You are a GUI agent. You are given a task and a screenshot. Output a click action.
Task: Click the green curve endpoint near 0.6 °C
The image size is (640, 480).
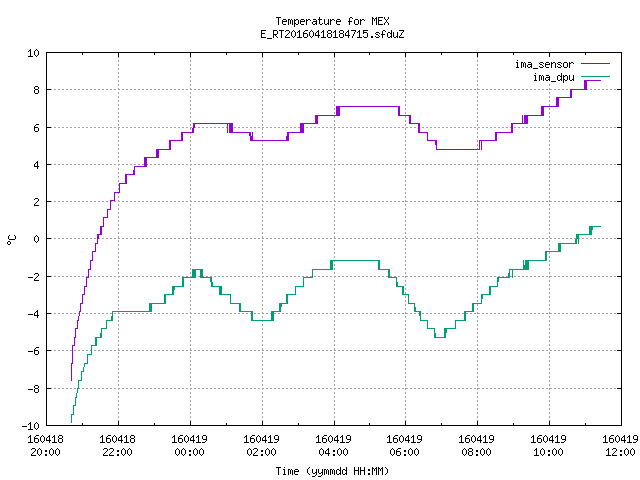[598, 227]
